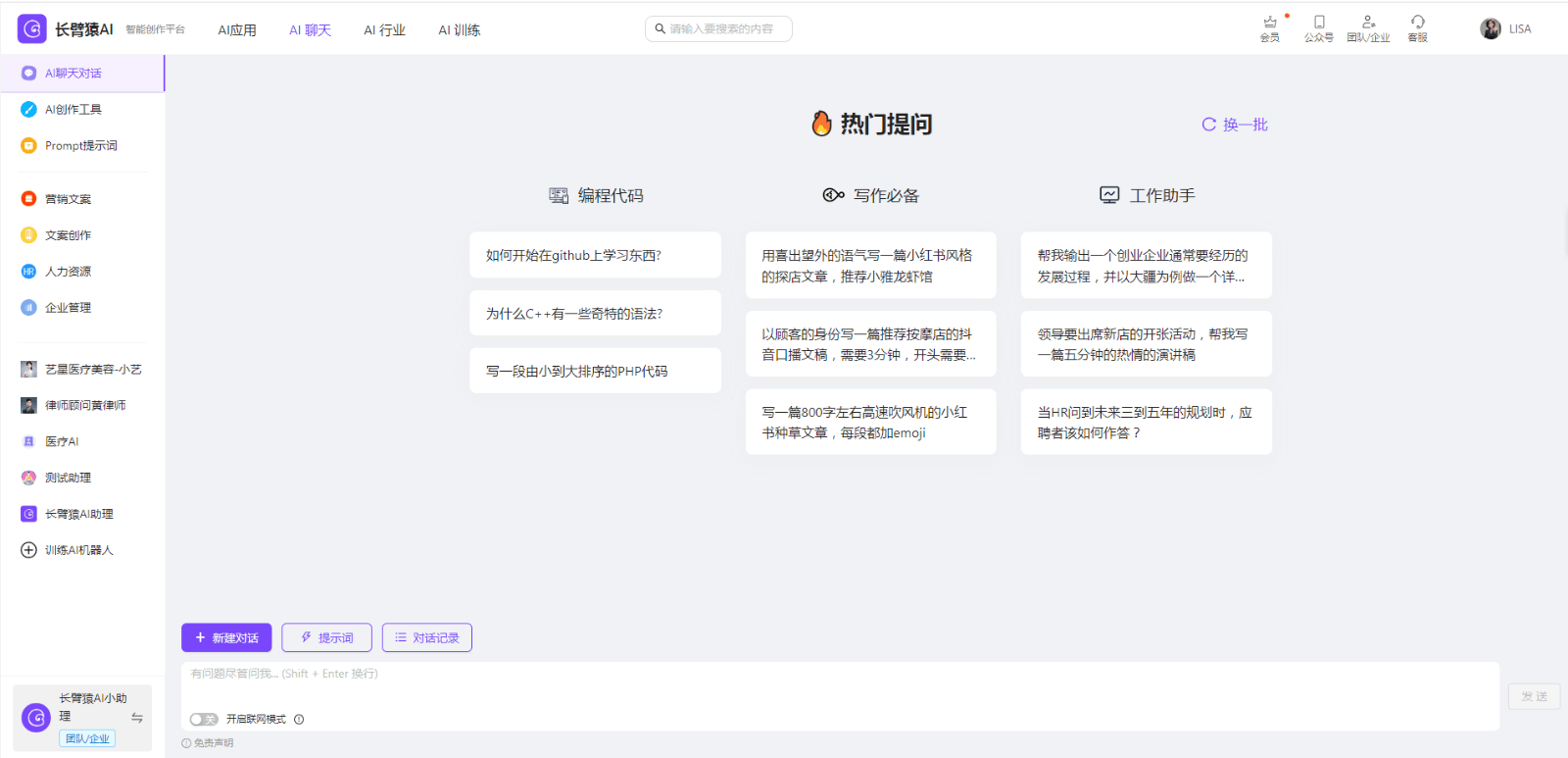Click the 长臂猿AI logo icon
The image size is (1568, 758).
pyautogui.click(x=32, y=29)
